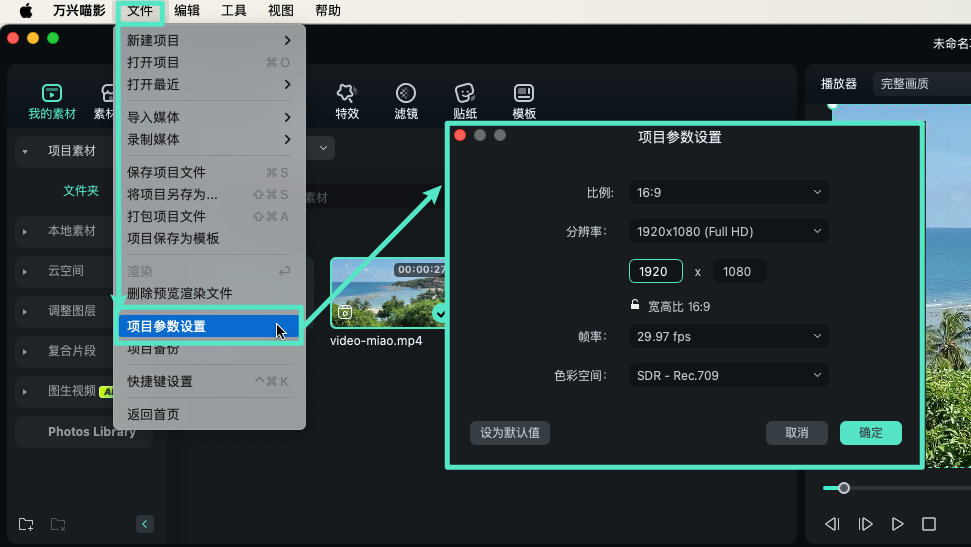Viewport: 971px width, 547px height.
Task: Collapse the sidebar with the left chevron button
Action: pos(144,524)
